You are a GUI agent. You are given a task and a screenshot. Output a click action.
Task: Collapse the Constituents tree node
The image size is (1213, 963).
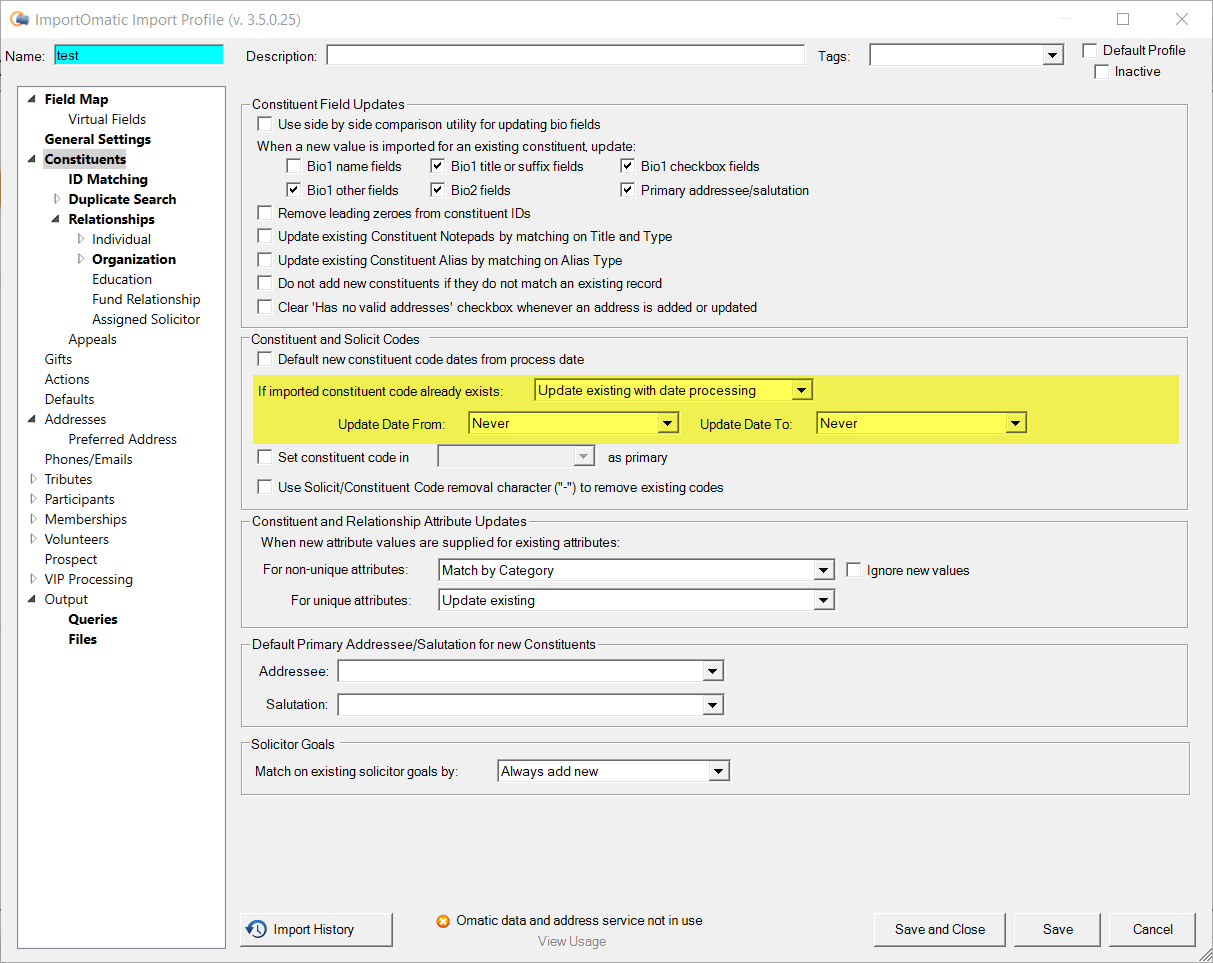(32, 159)
